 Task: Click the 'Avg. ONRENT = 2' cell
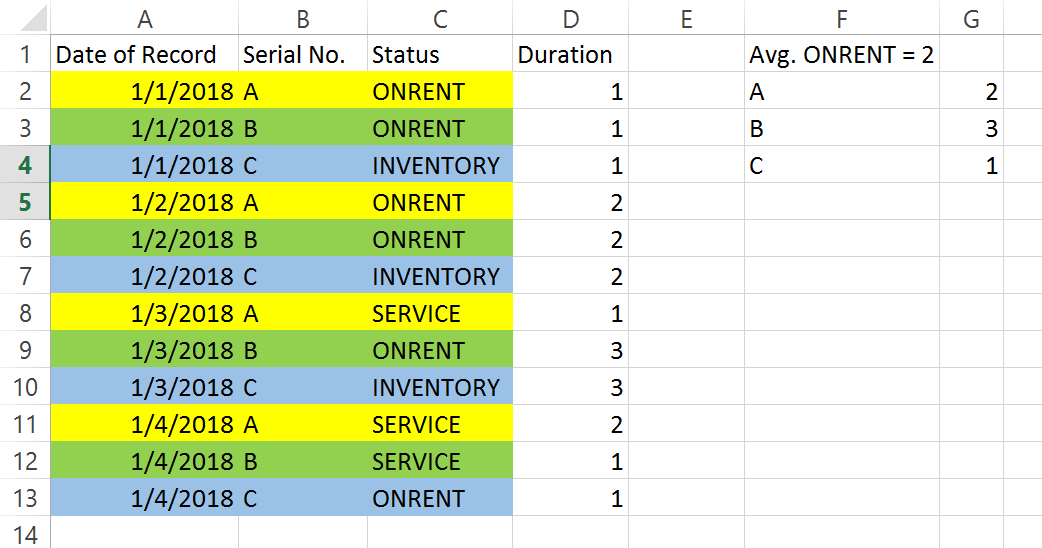(x=842, y=54)
